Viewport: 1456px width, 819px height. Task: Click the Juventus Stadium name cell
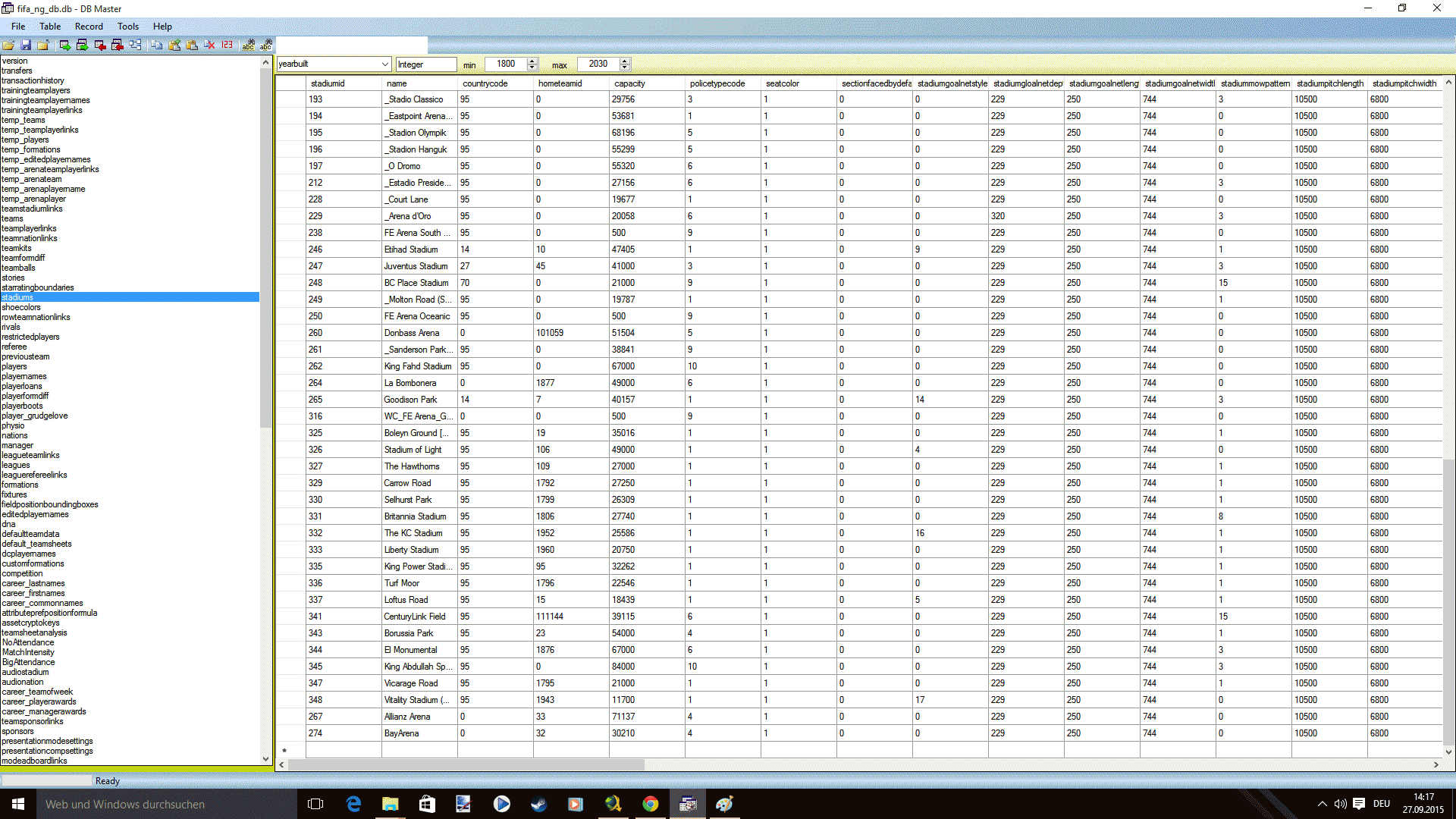pyautogui.click(x=419, y=266)
